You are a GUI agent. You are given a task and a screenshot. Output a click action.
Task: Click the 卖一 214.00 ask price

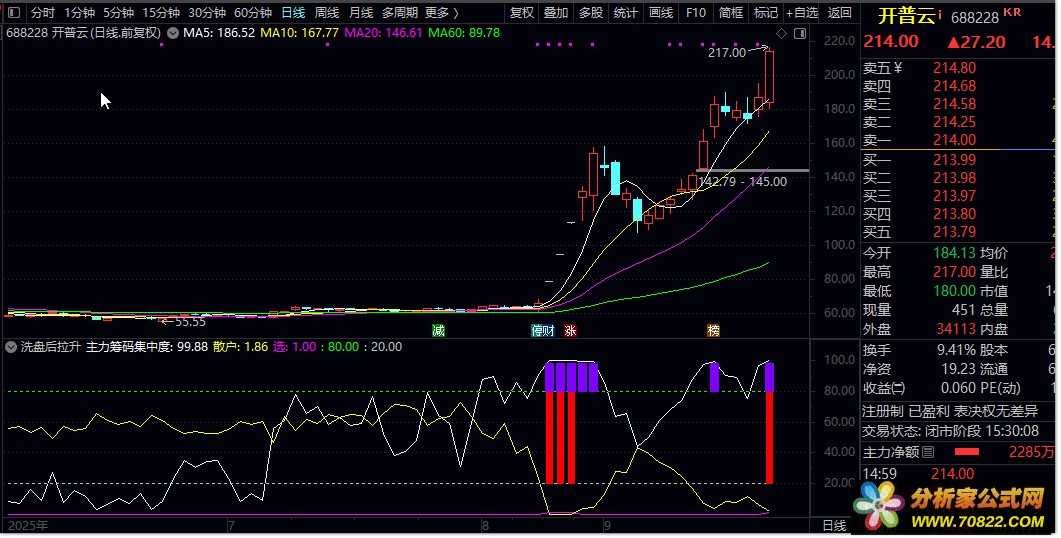click(955, 140)
